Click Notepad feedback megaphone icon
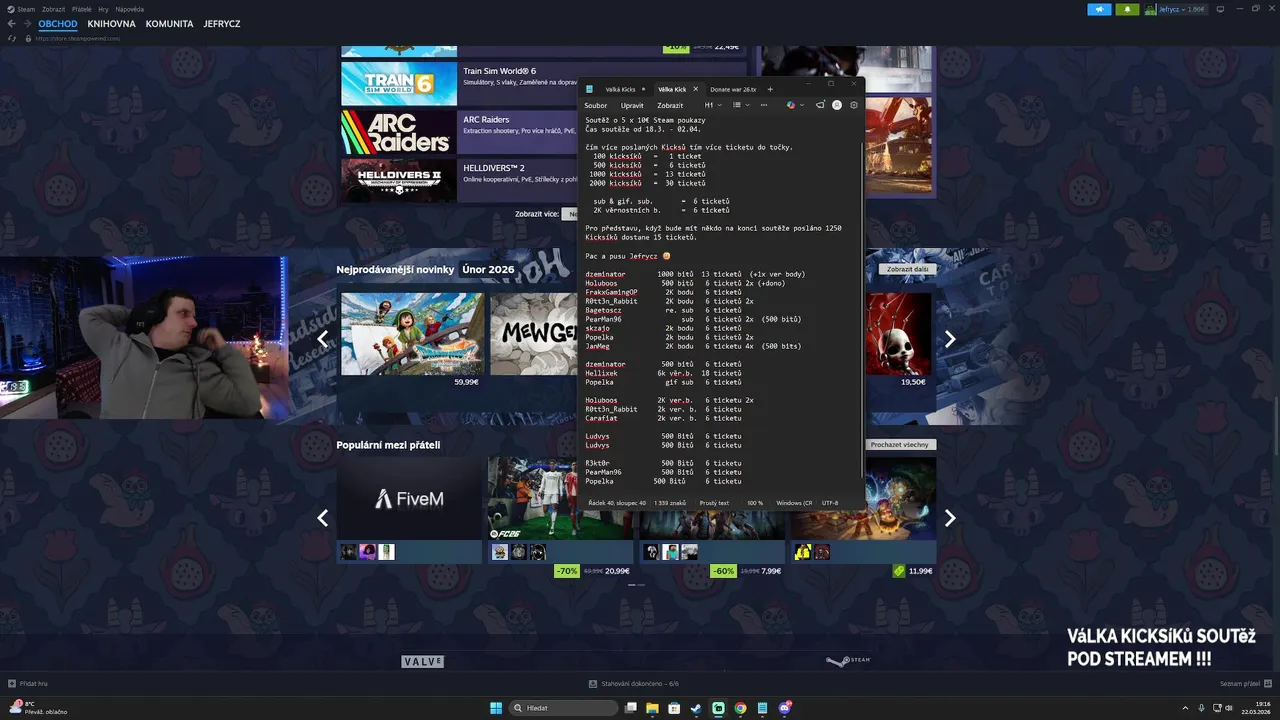1280x720 pixels. (820, 105)
